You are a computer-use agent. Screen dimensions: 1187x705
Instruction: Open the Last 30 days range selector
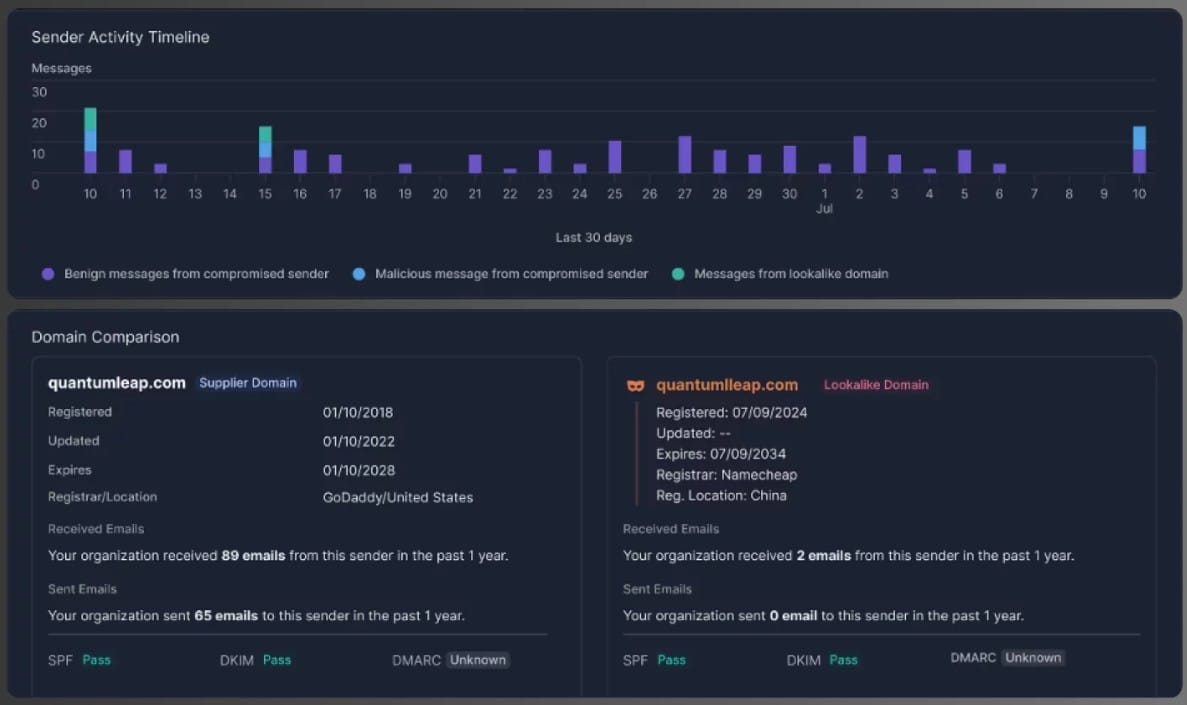point(593,237)
